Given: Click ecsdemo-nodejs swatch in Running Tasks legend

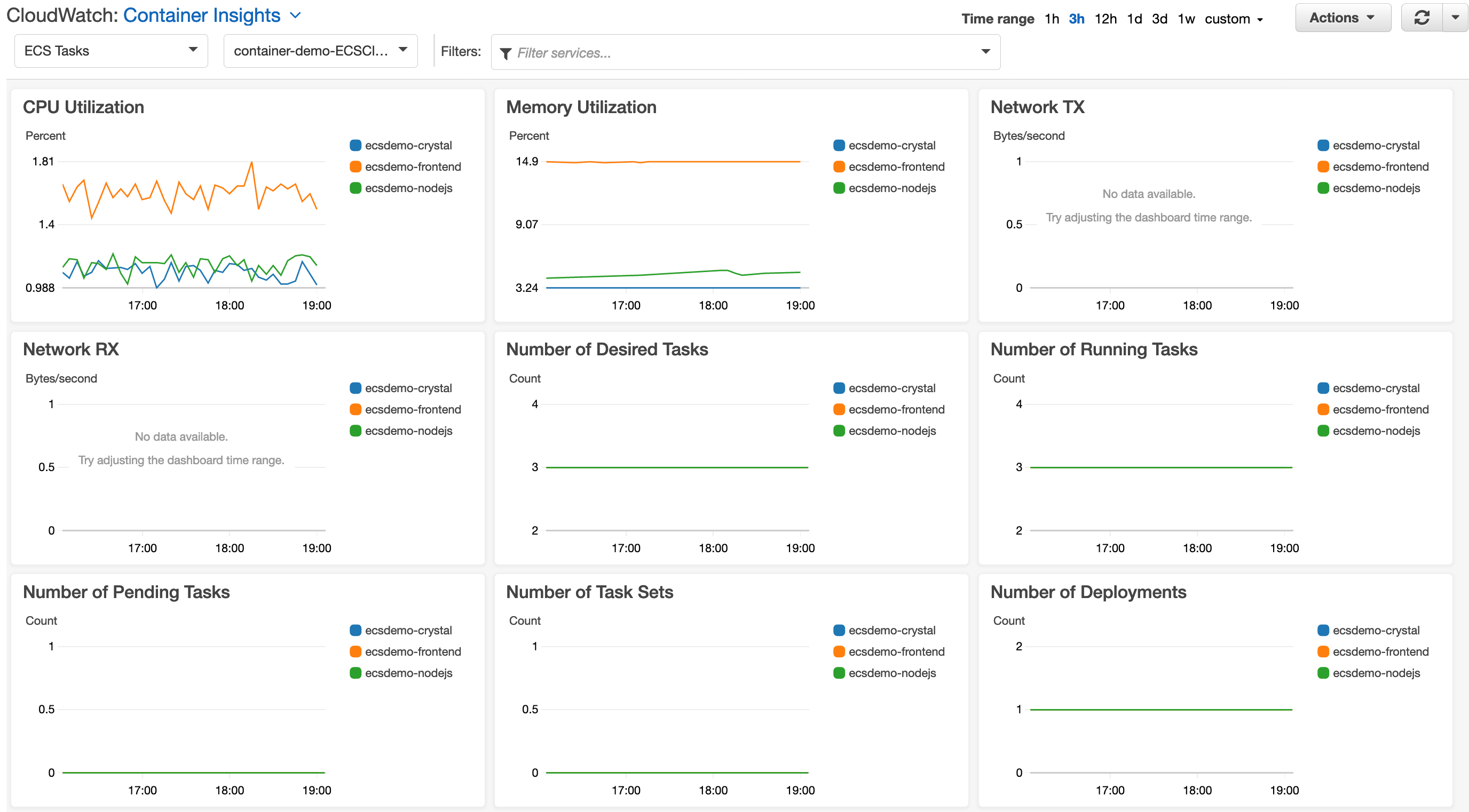Looking at the screenshot, I should pos(1323,431).
